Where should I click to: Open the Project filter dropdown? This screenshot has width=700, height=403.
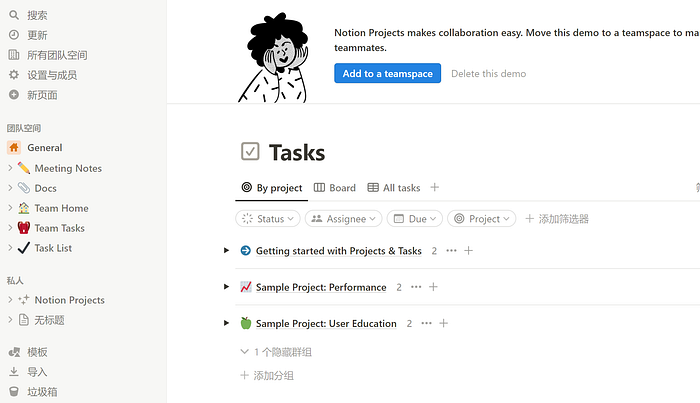[x=482, y=219]
